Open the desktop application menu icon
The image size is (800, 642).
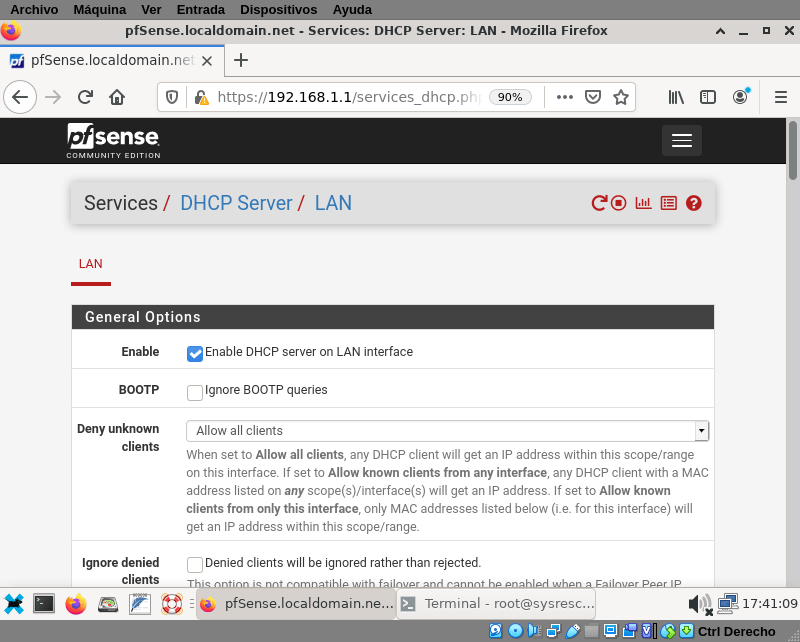coord(14,604)
